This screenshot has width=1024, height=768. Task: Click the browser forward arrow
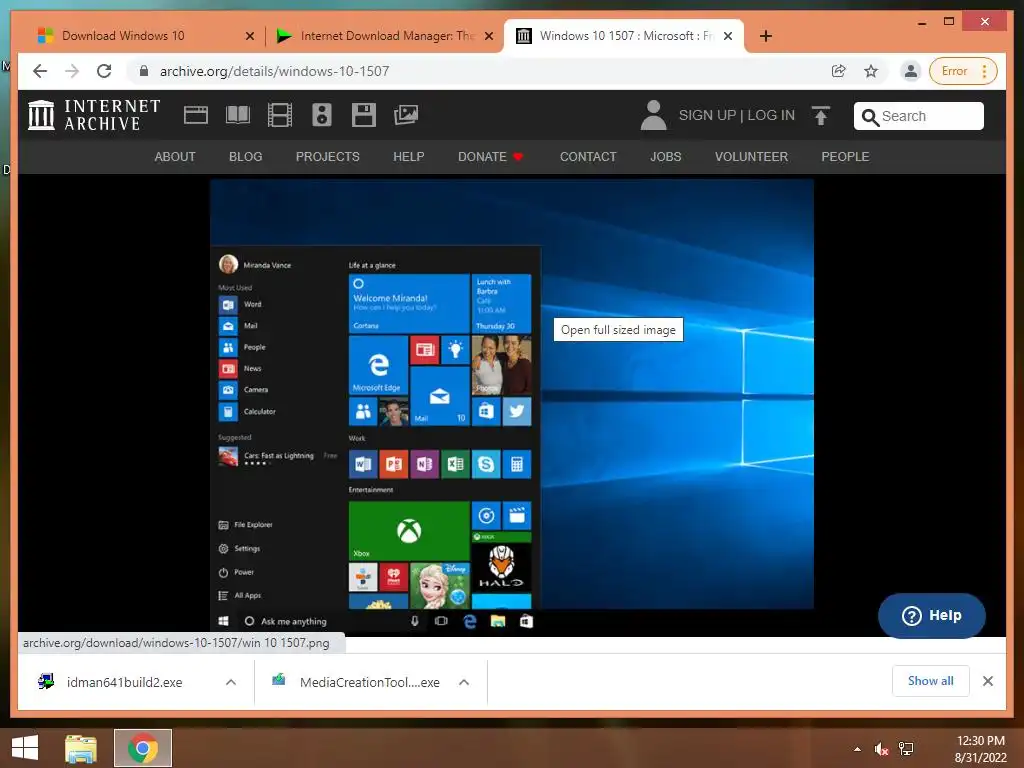pos(72,71)
